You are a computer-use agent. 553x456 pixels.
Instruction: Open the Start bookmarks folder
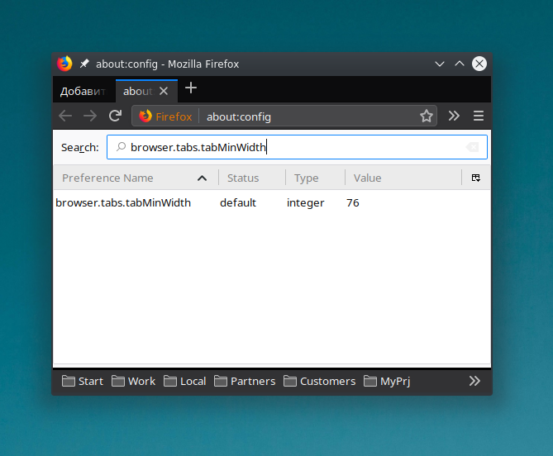click(83, 381)
